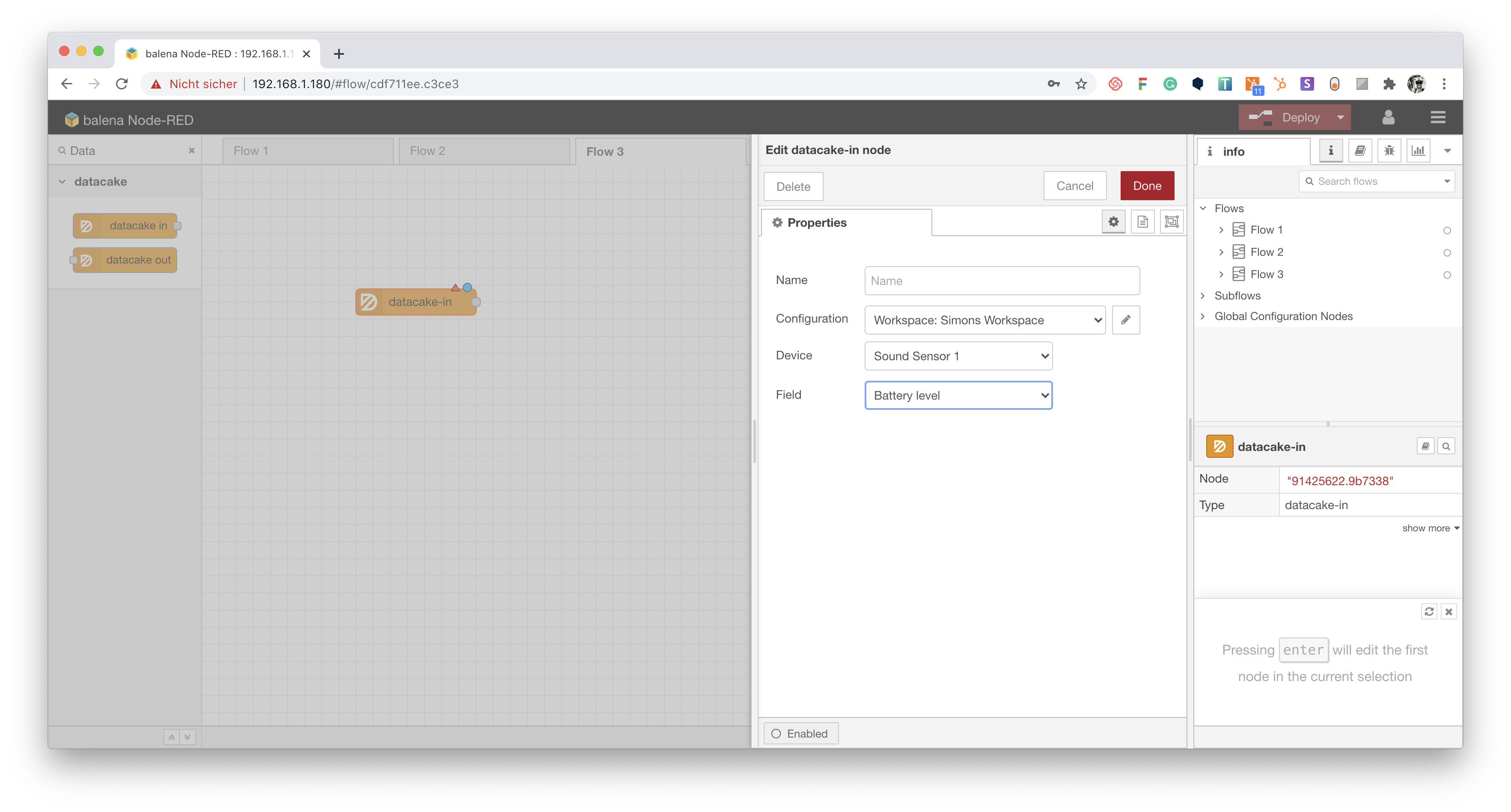This screenshot has height=812, width=1511.
Task: Collapse the Flows tree section
Action: pos(1203,208)
